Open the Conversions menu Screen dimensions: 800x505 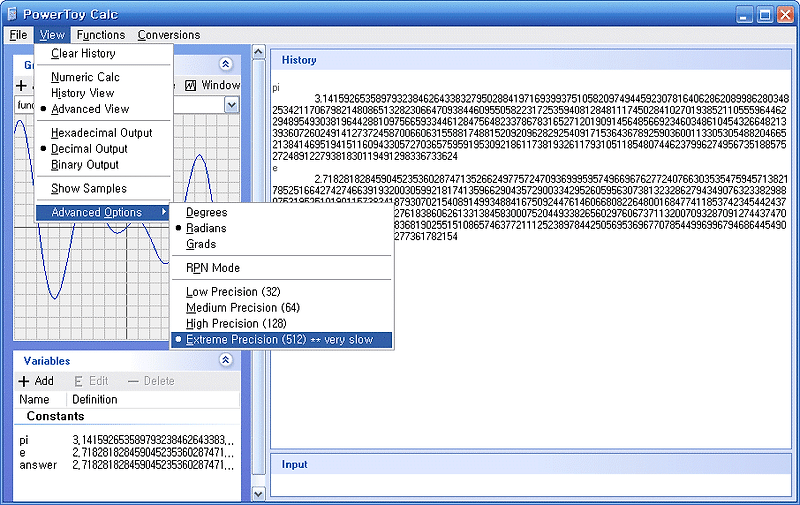[x=169, y=35]
